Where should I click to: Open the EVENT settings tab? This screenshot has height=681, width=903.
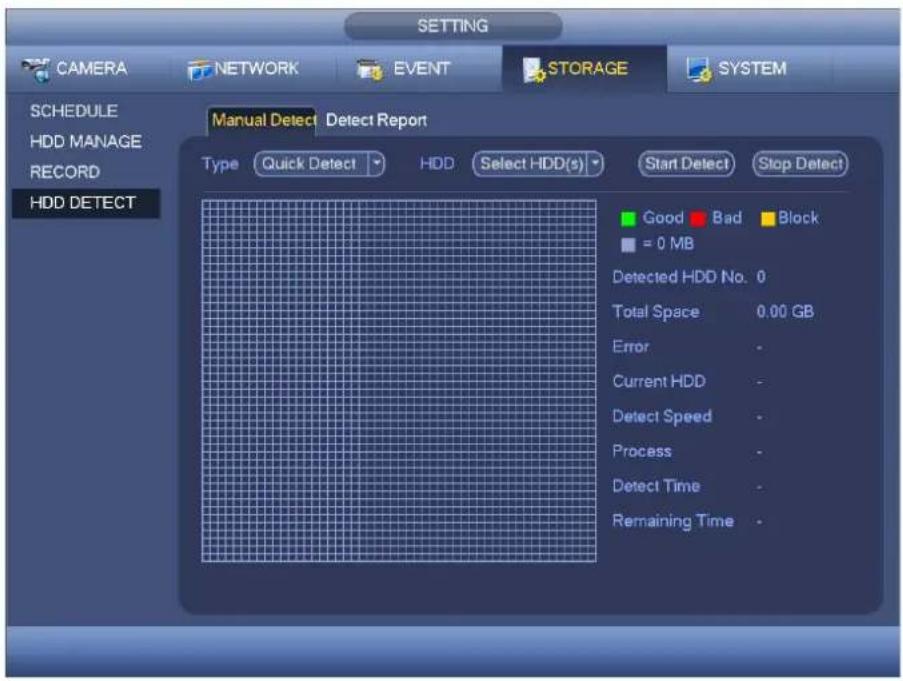pyautogui.click(x=419, y=69)
